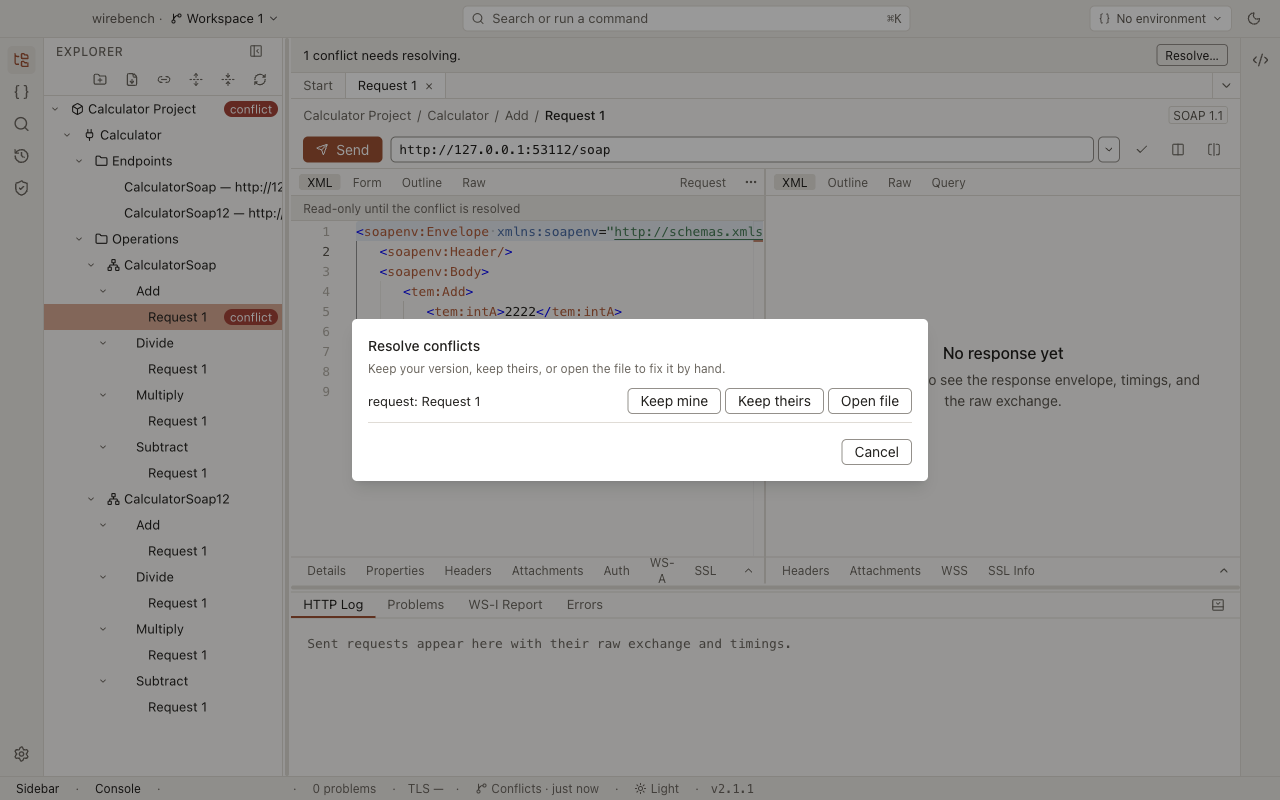Screen dimensions: 1280x800
Task: Switch to the Problems tab
Action: pyautogui.click(x=415, y=605)
